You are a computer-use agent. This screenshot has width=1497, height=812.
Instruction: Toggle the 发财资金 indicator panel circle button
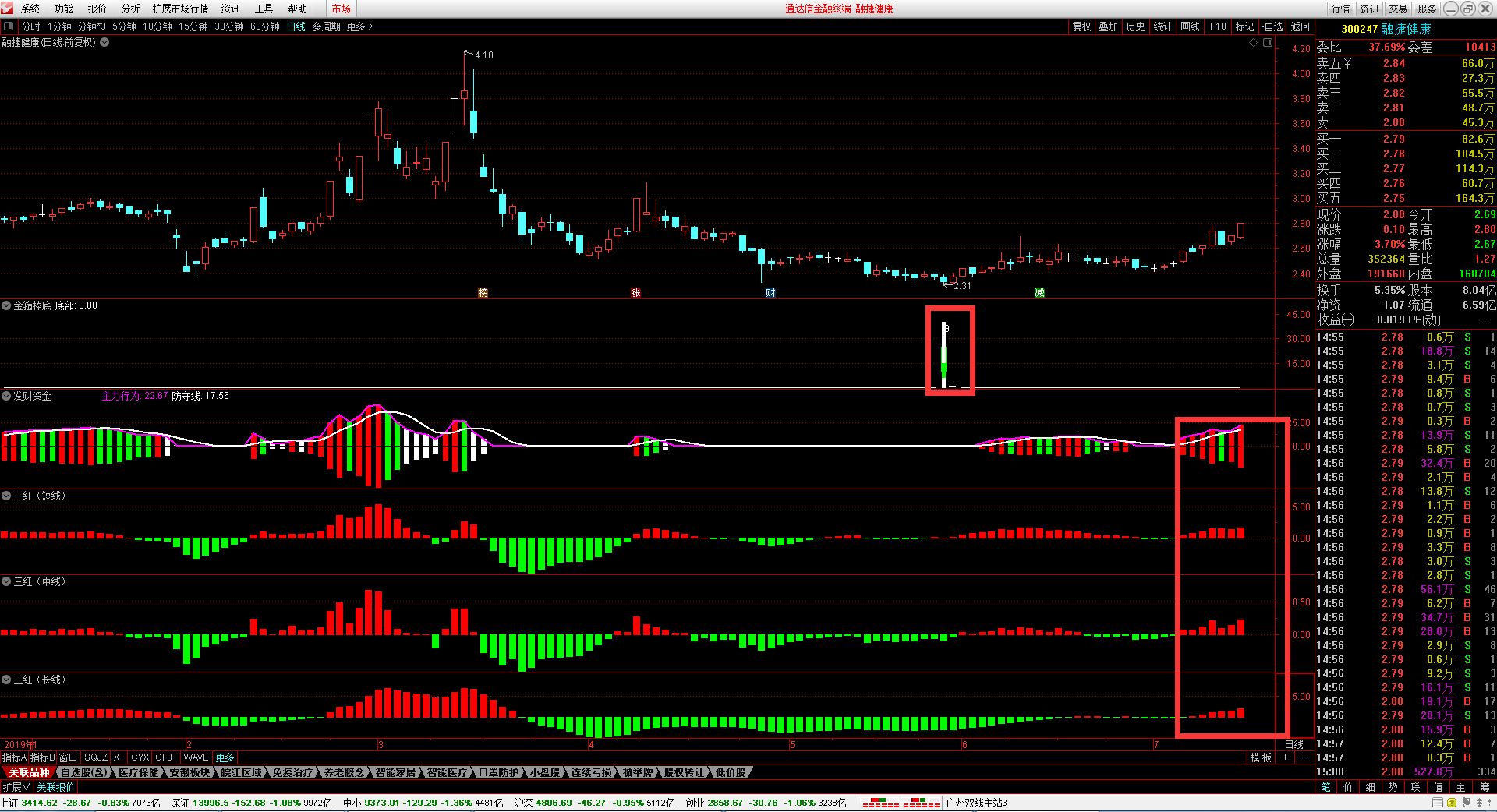coord(6,396)
